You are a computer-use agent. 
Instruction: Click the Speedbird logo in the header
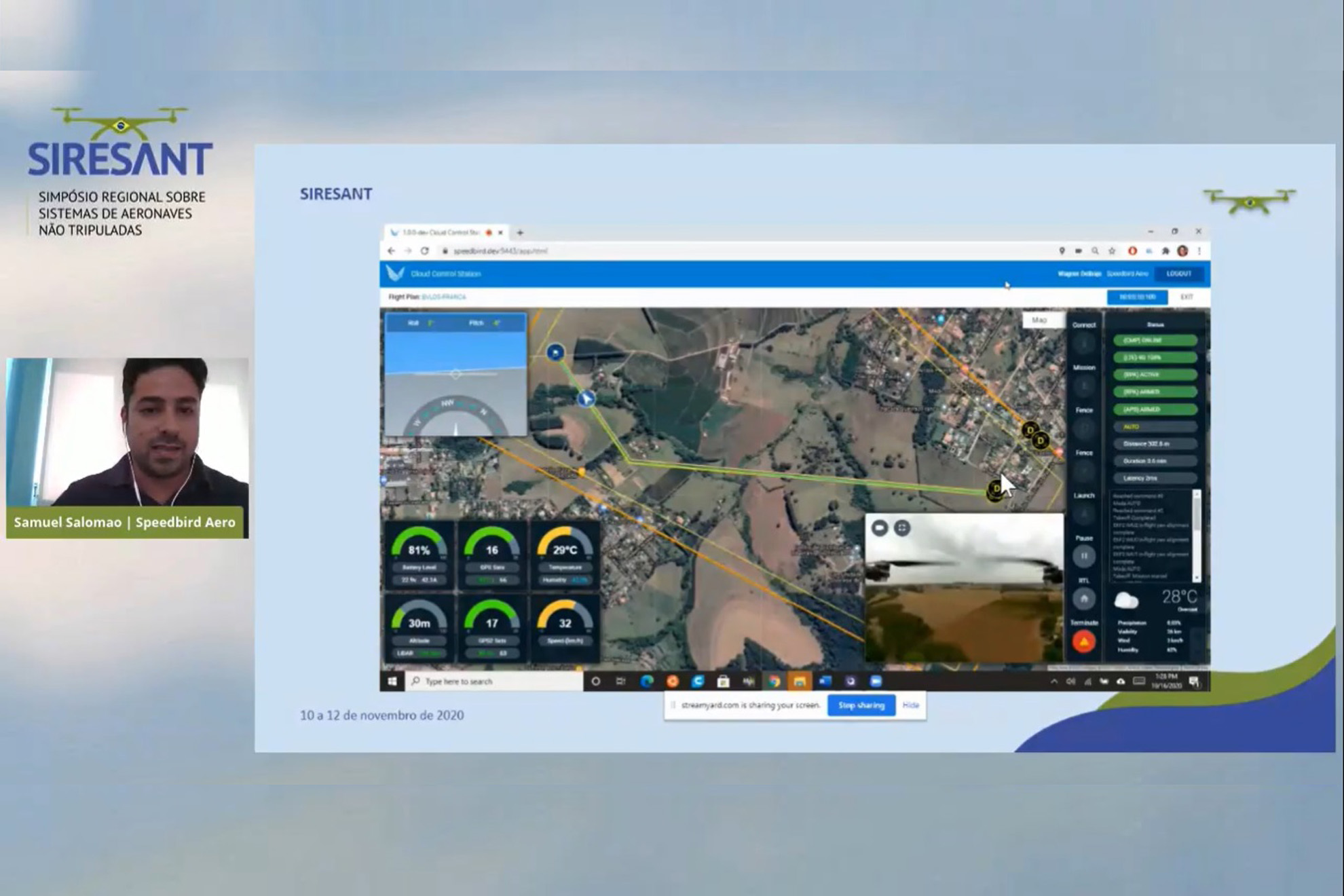coord(395,274)
